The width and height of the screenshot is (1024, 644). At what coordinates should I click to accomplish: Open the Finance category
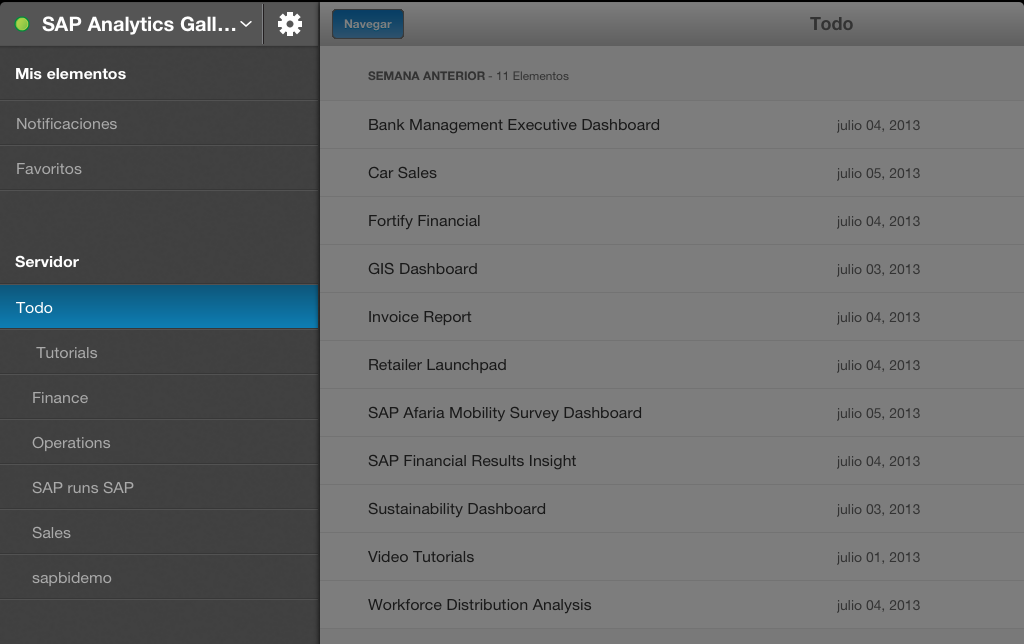tap(60, 398)
